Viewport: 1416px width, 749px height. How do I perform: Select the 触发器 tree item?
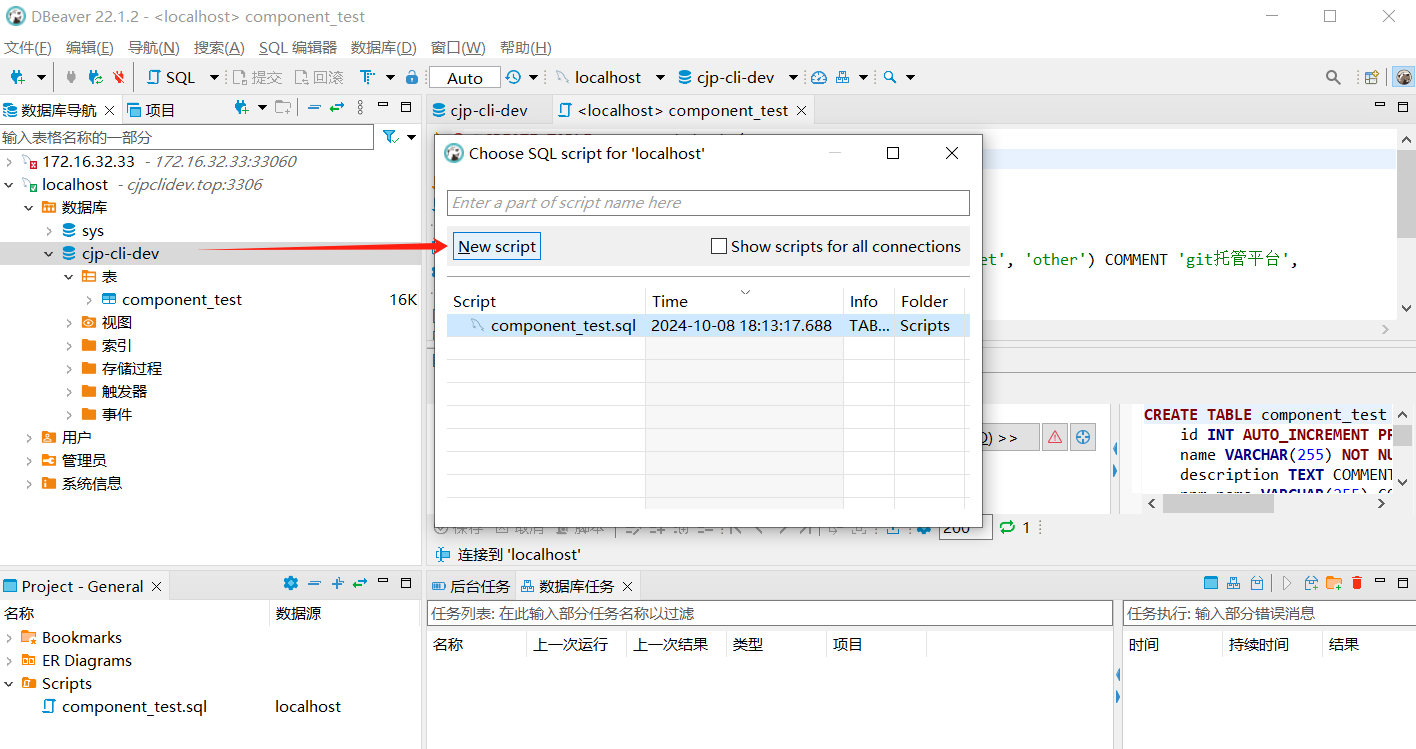tap(124, 391)
